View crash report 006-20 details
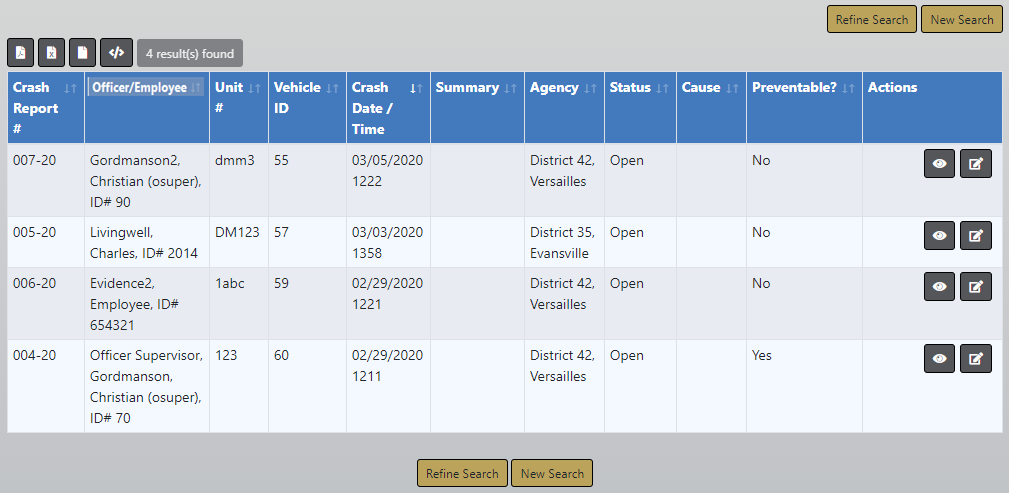 click(x=939, y=287)
